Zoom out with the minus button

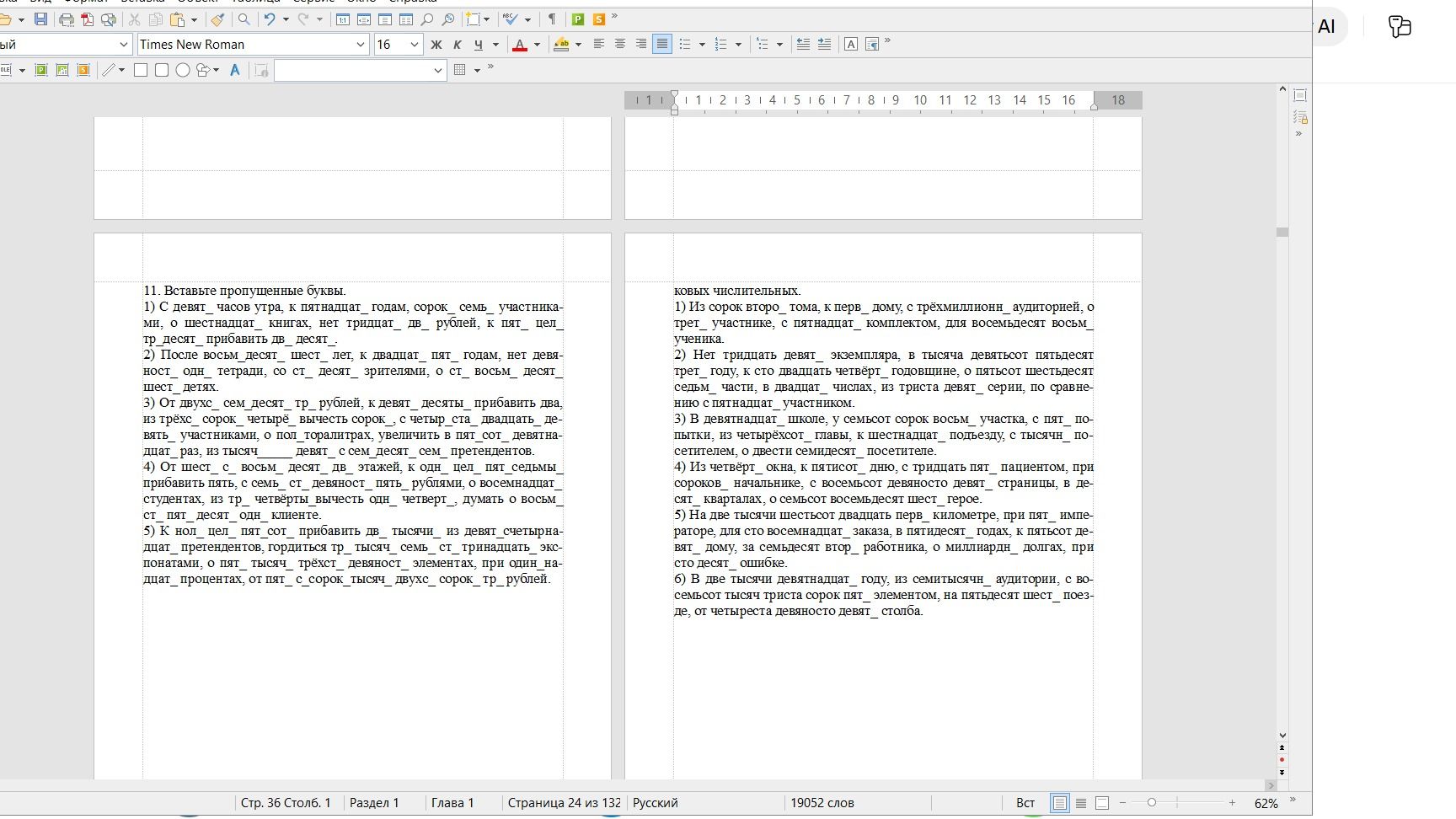(1122, 803)
